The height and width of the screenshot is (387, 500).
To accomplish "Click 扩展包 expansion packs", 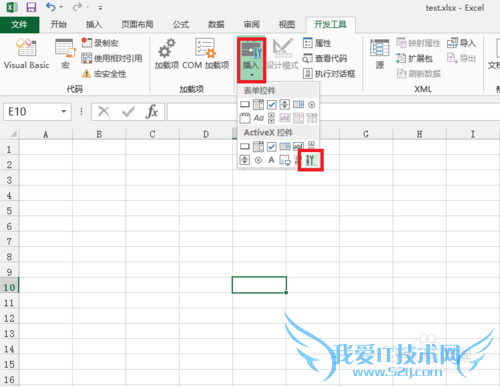I will [414, 58].
